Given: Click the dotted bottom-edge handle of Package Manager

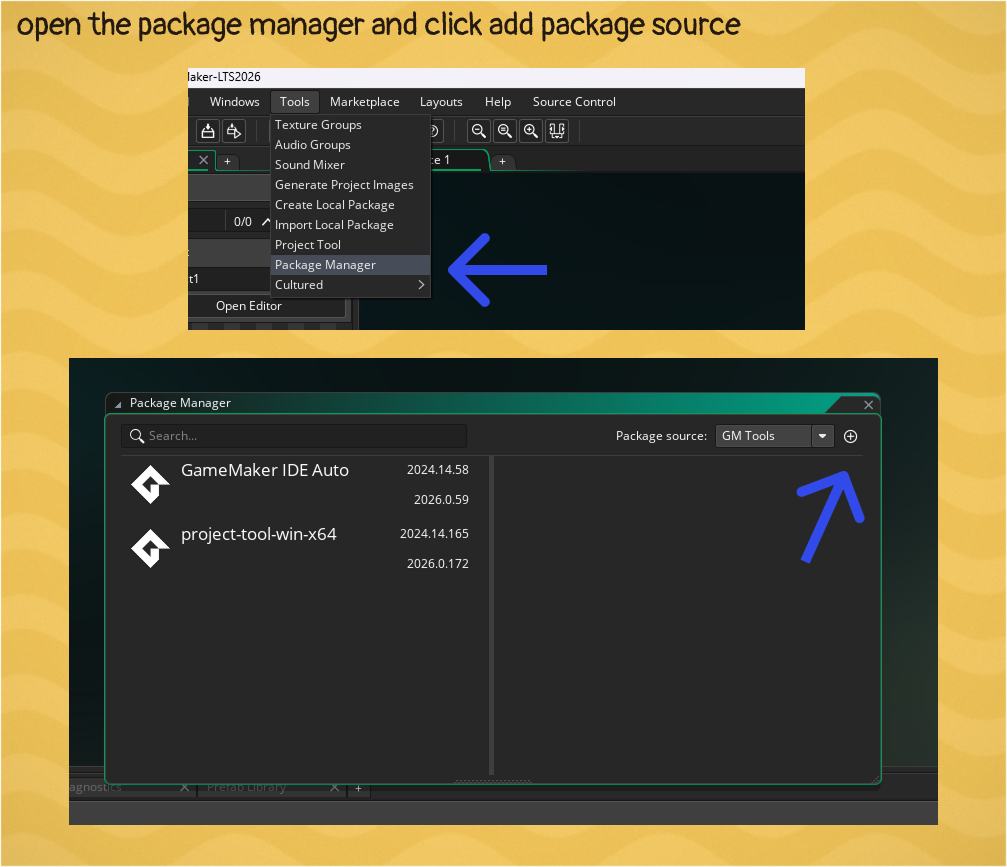Looking at the screenshot, I should pos(493,782).
